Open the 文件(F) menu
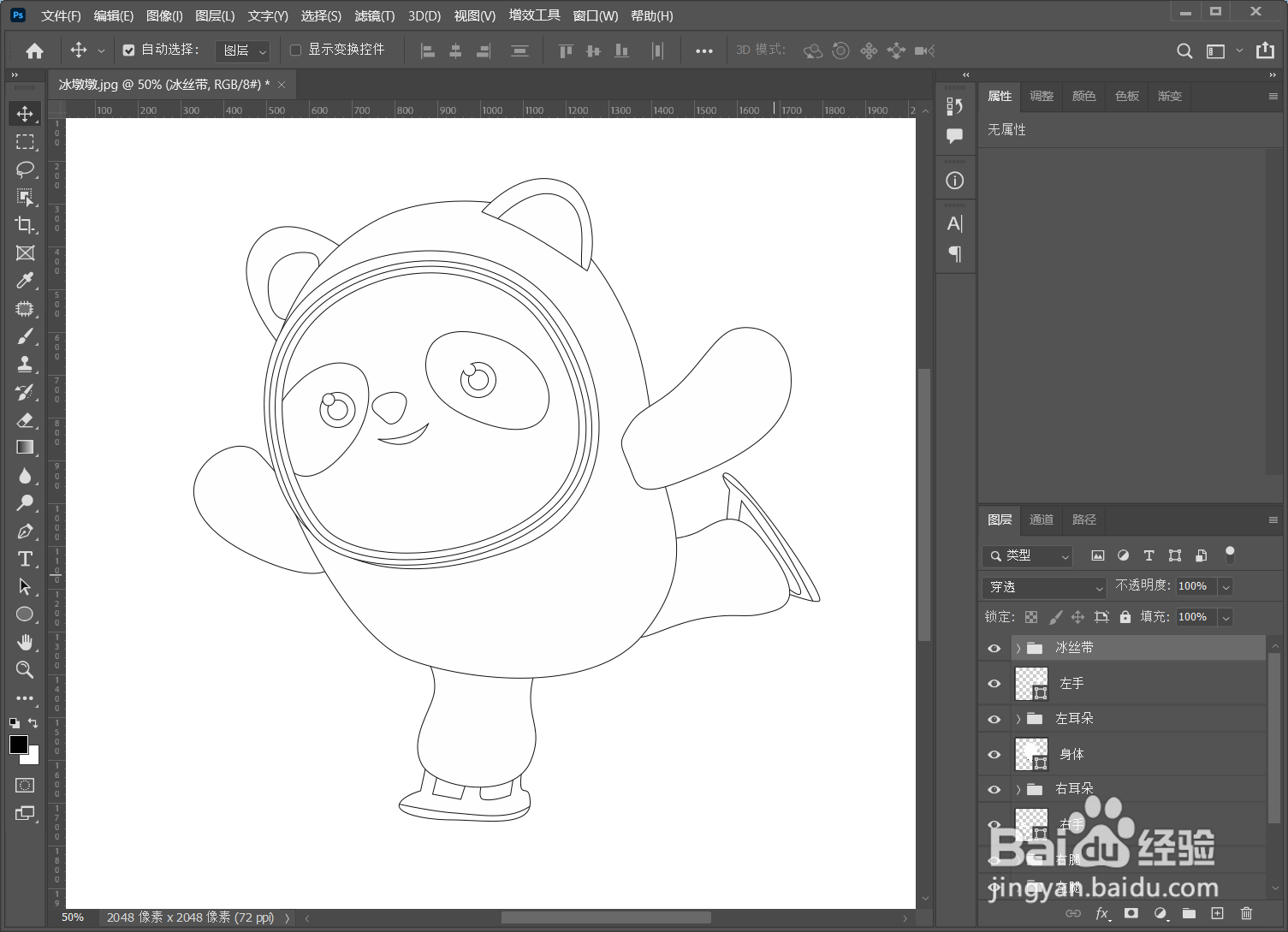Screen dimensions: 1288x932 [61, 16]
